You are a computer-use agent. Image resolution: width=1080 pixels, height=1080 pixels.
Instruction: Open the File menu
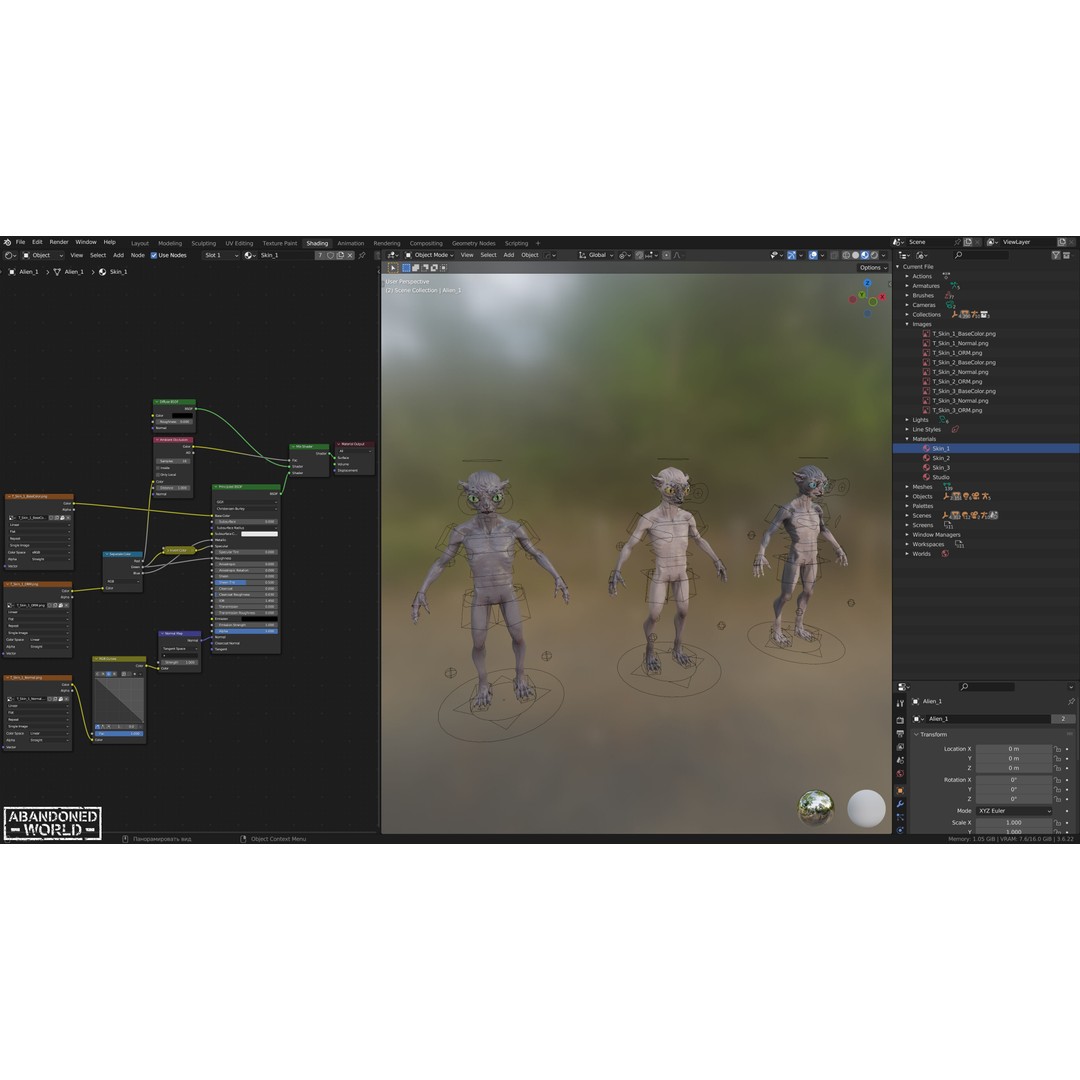(21, 242)
